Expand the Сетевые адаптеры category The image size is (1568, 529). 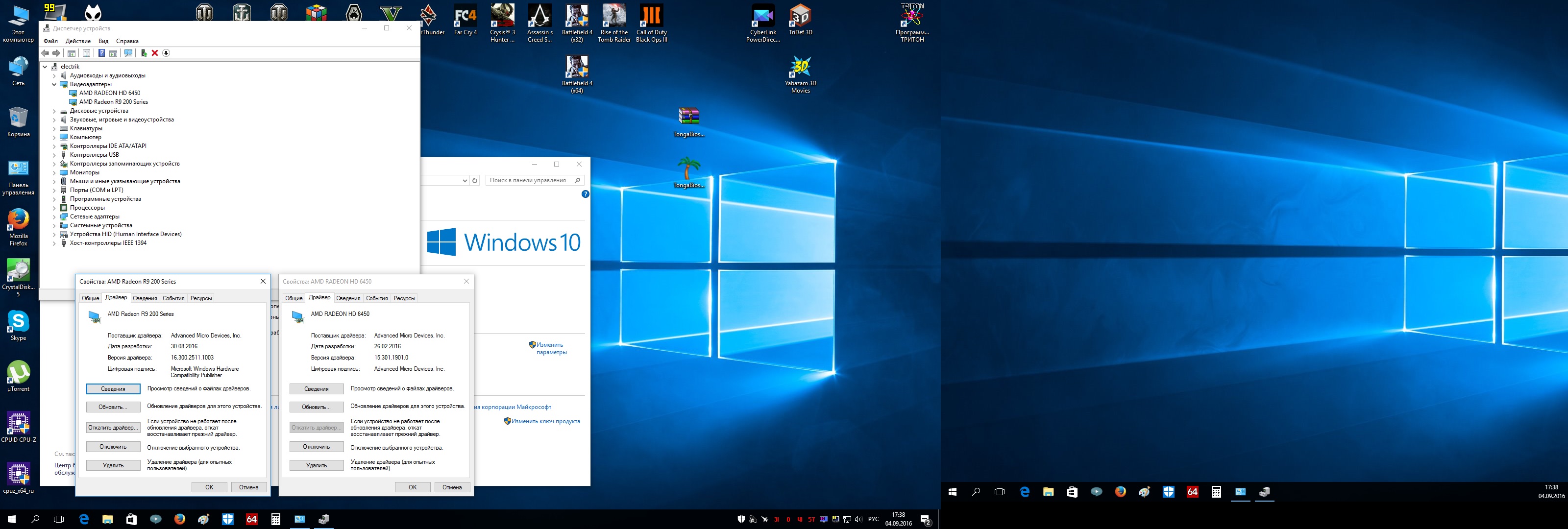coord(54,216)
